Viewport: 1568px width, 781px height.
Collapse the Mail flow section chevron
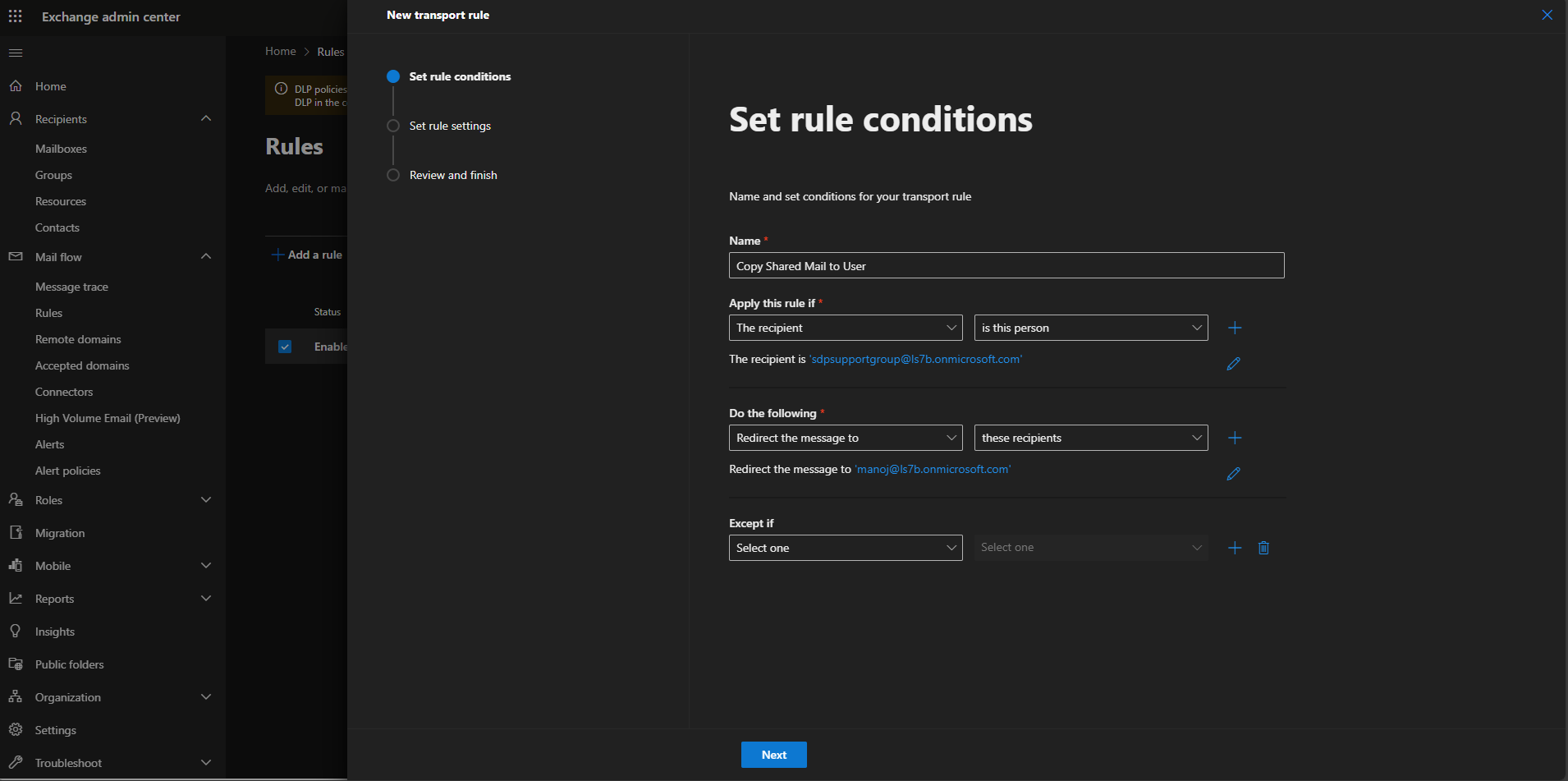click(206, 256)
